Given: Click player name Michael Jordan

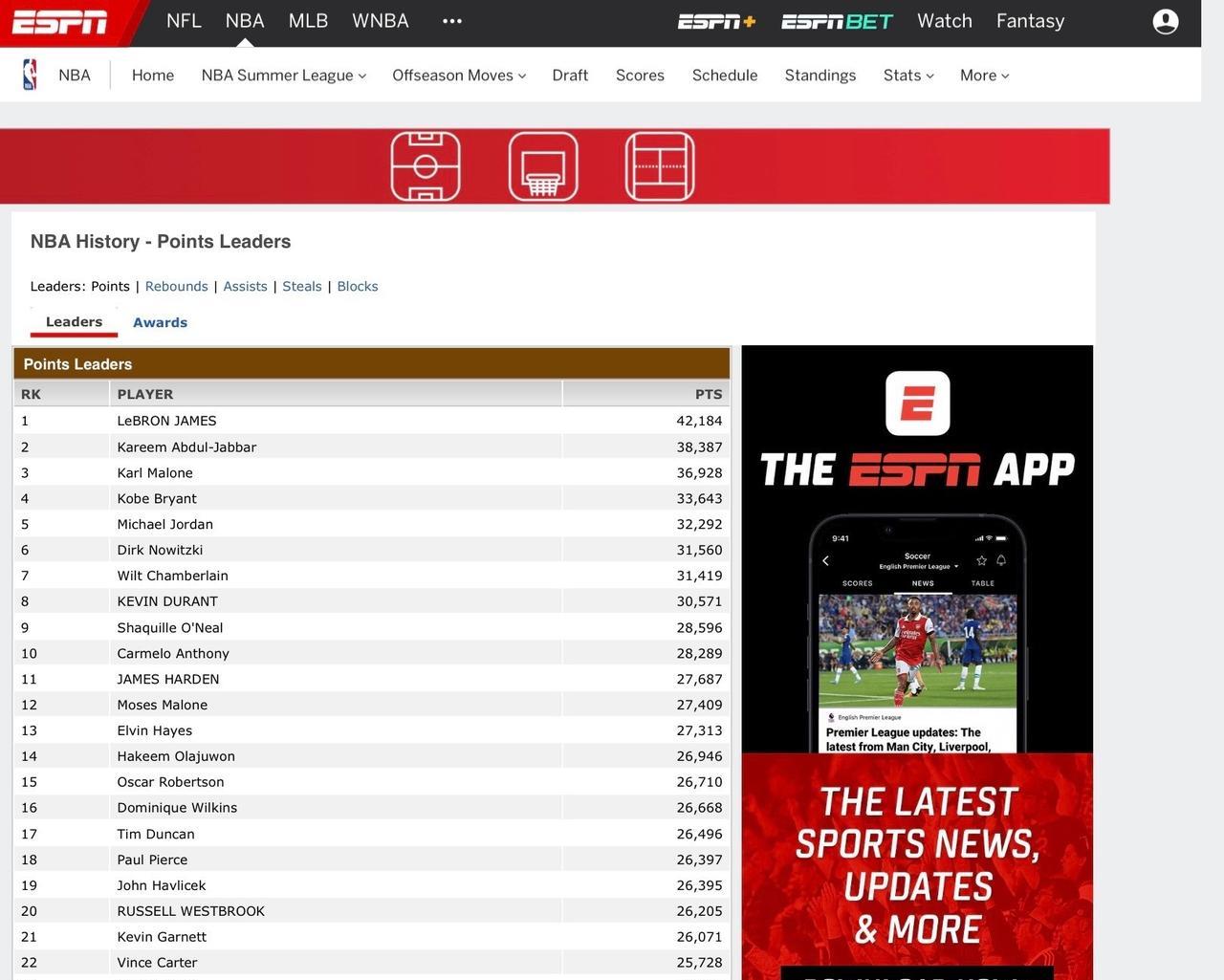Looking at the screenshot, I should pos(164,524).
